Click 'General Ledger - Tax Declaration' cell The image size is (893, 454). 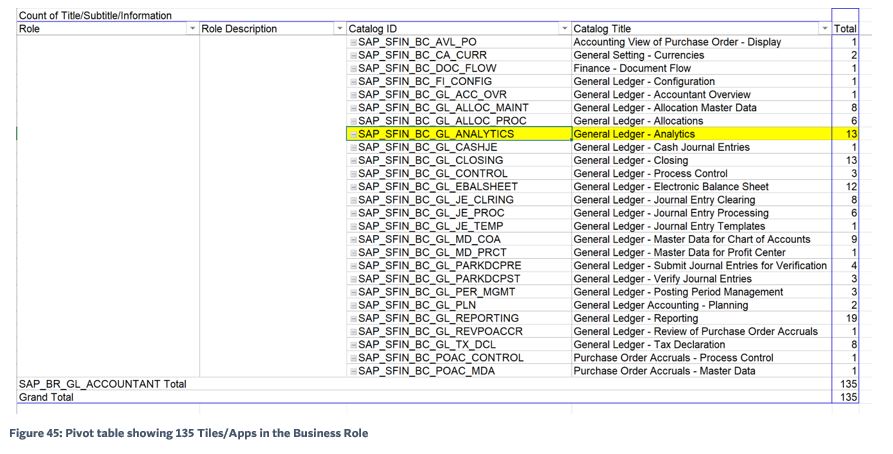coord(702,345)
